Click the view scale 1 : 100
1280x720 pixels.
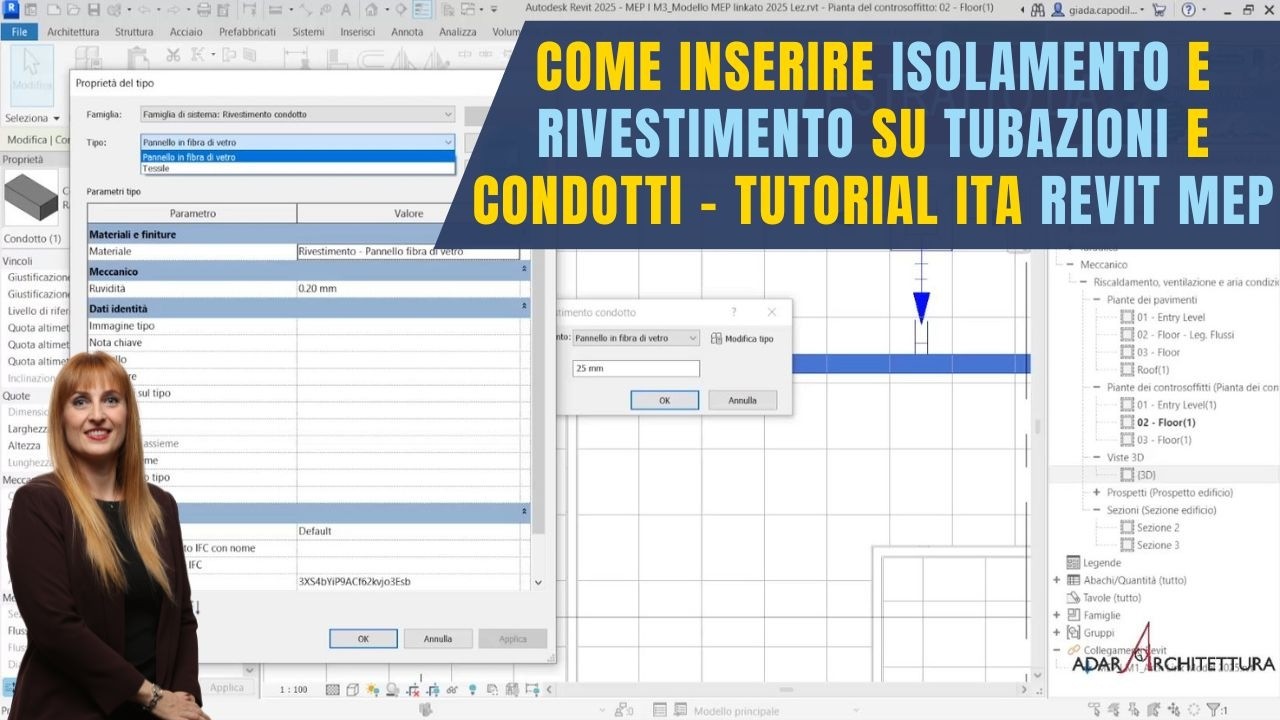pyautogui.click(x=294, y=689)
